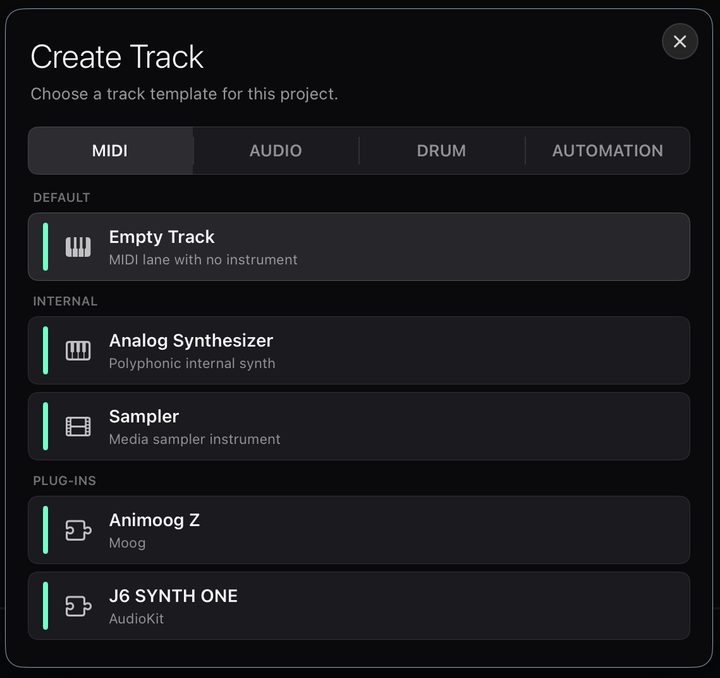Click the 'AudioKit' vendor label
720x678 pixels.
[x=136, y=619]
